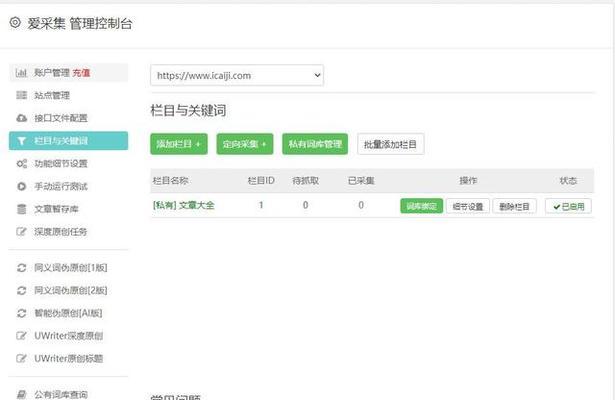Go to 接口文件配置 menu item
Viewport: 615px width, 400px height.
pyautogui.click(x=68, y=118)
